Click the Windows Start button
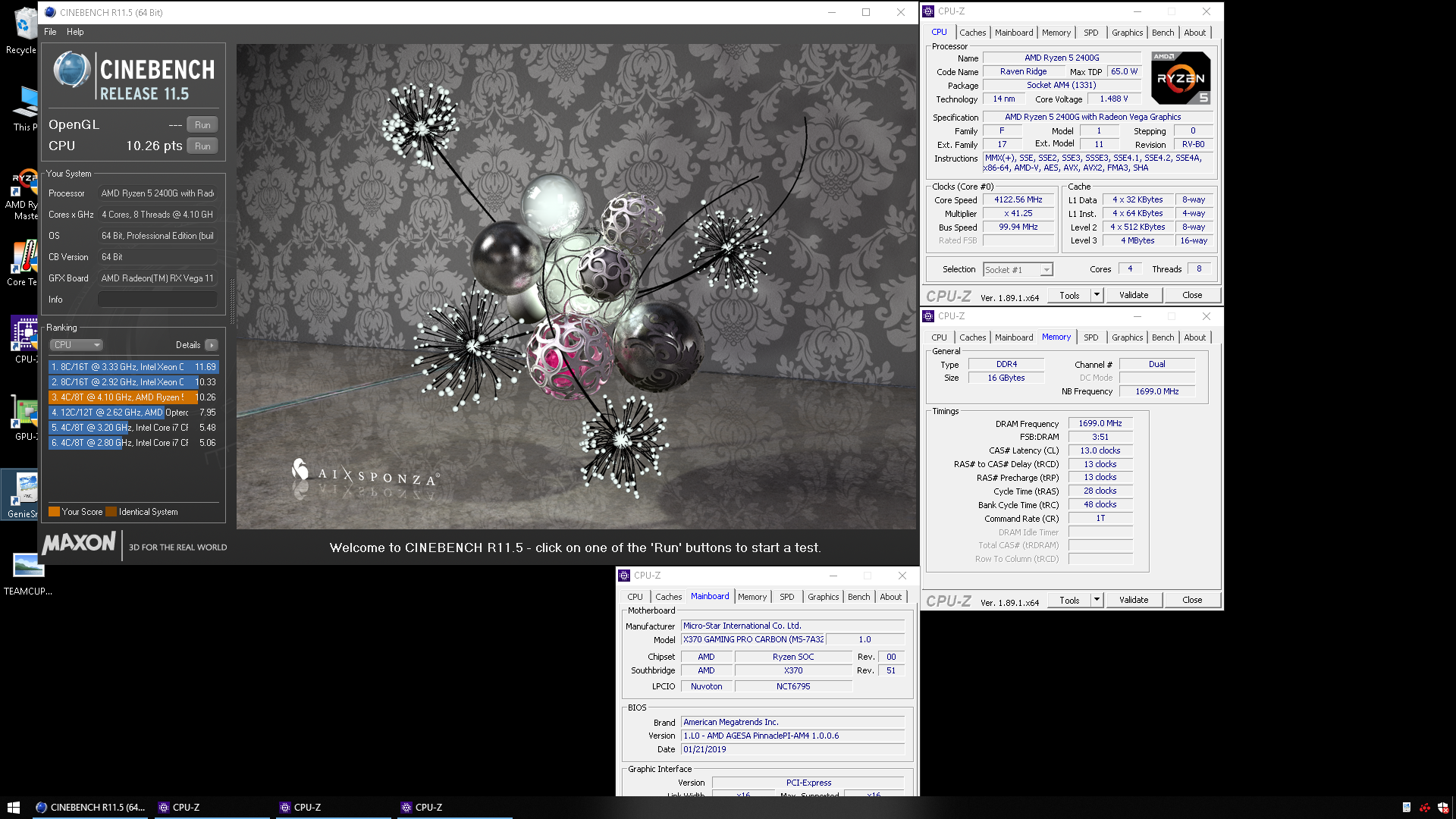The width and height of the screenshot is (1456, 819). click(x=14, y=808)
